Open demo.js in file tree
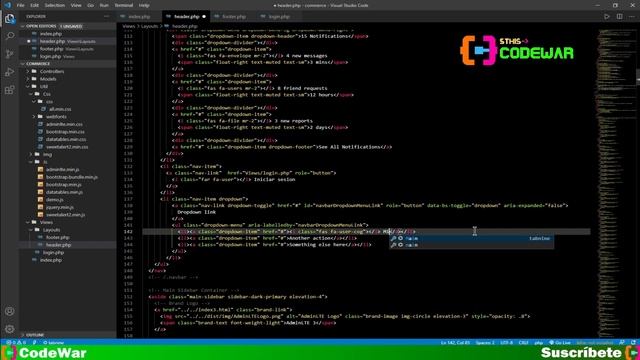 pyautogui.click(x=55, y=200)
